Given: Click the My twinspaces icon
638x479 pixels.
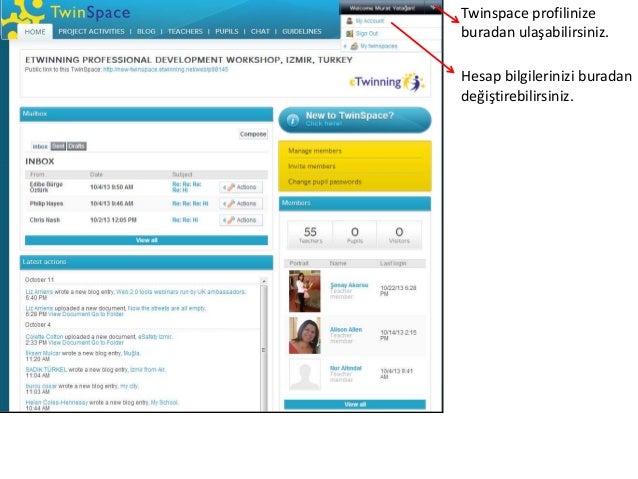Looking at the screenshot, I should click(x=354, y=46).
